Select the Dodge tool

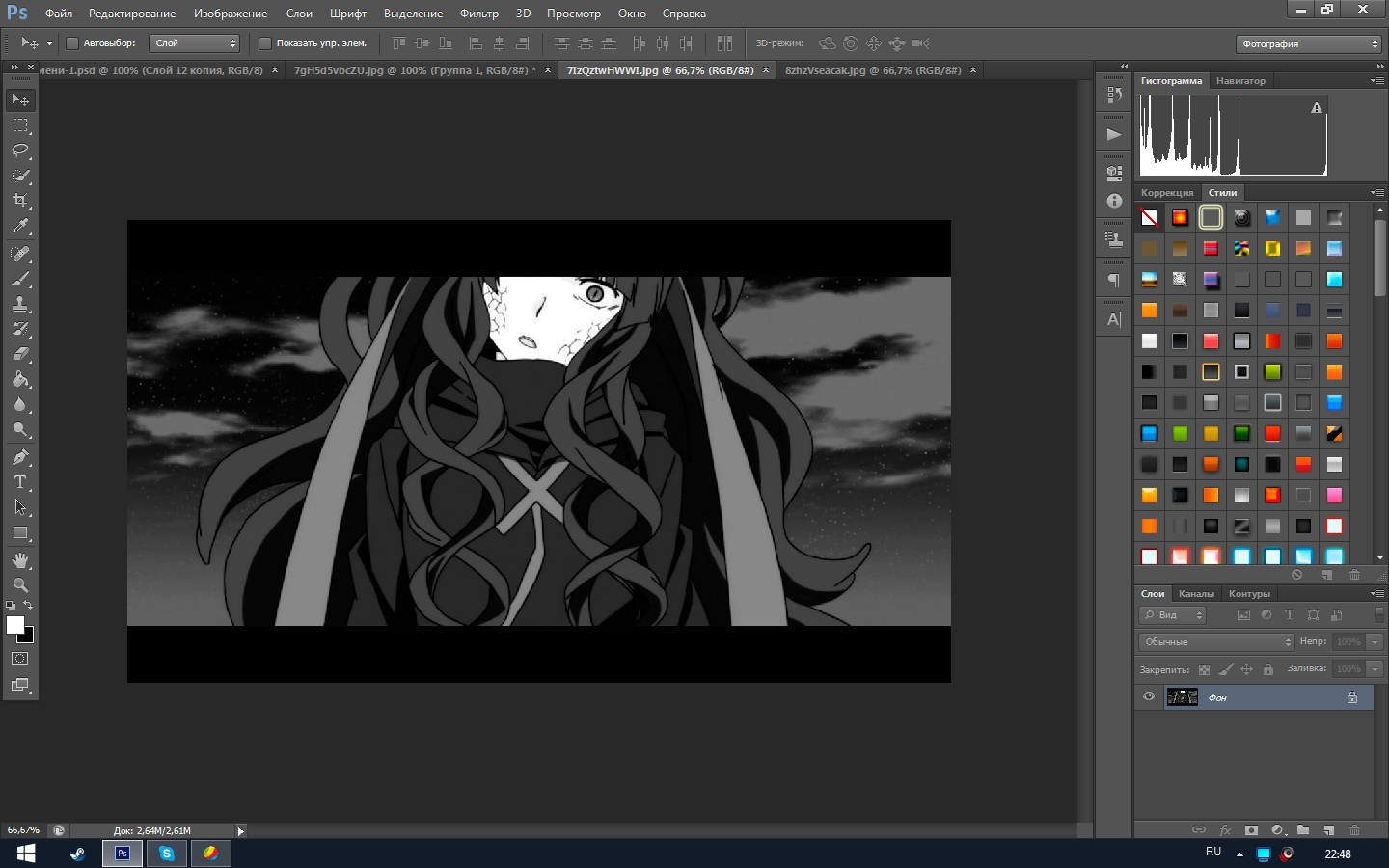(x=20, y=429)
